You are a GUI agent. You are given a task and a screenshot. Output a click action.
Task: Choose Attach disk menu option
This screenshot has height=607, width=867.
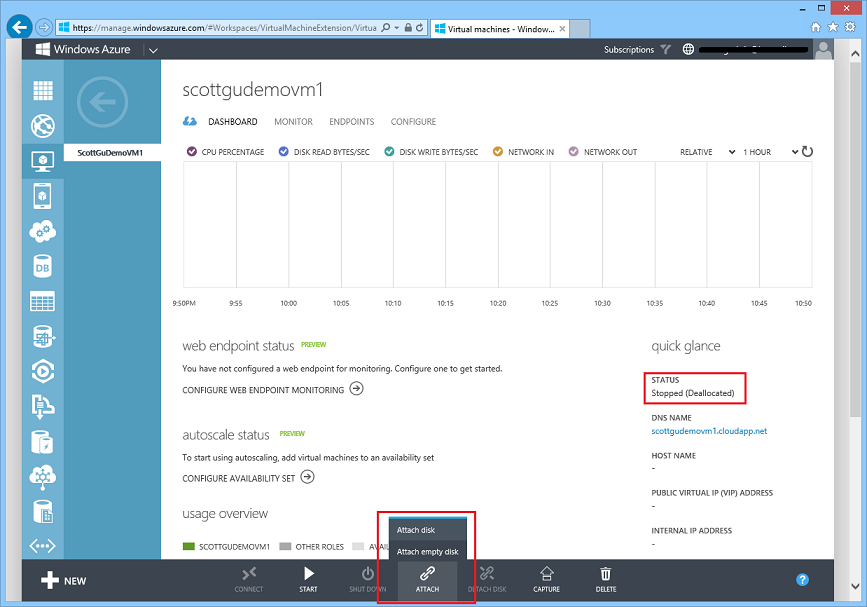click(428, 530)
